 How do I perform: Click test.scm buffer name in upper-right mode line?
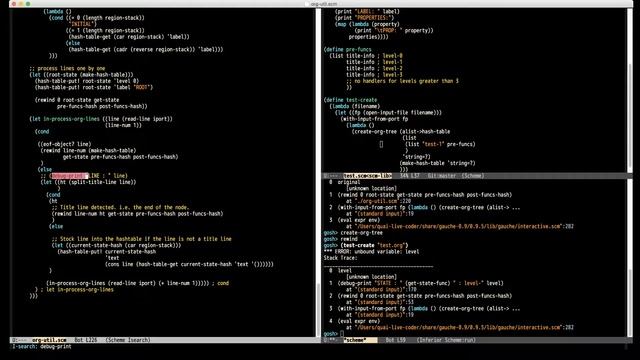click(x=367, y=176)
